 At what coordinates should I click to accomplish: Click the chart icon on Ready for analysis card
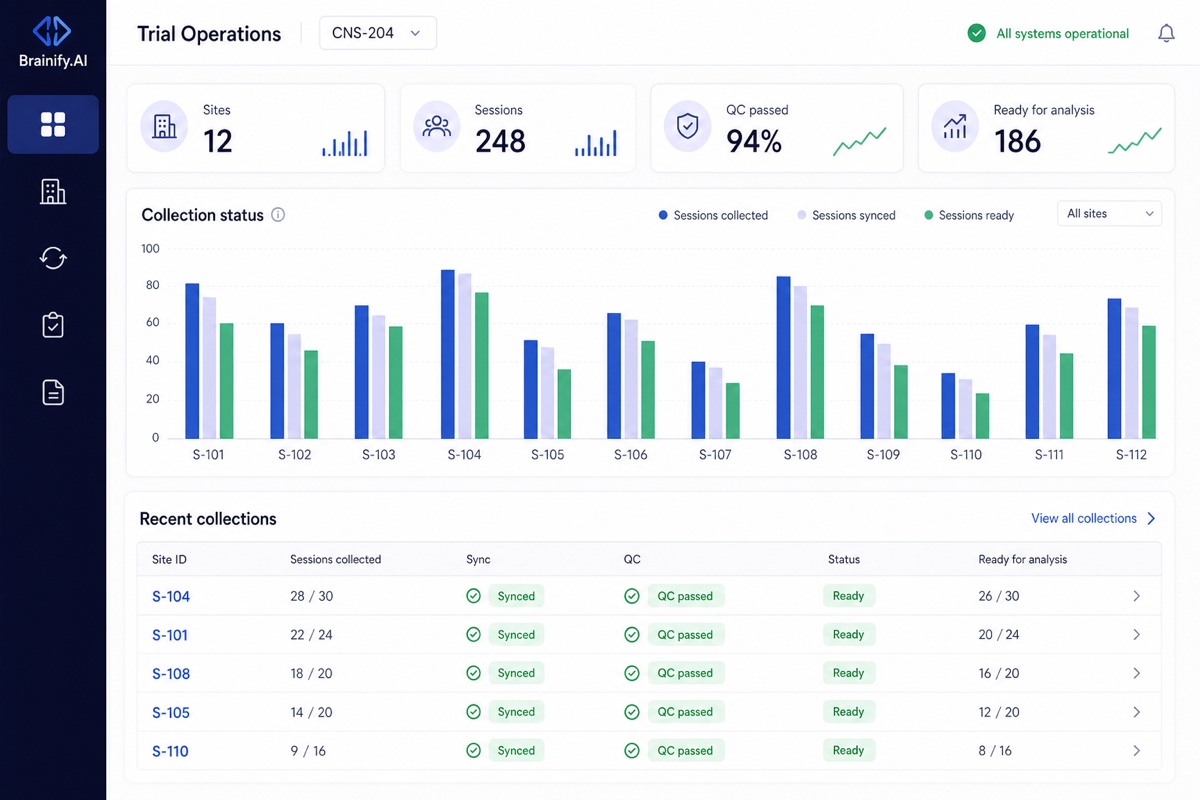pos(955,126)
